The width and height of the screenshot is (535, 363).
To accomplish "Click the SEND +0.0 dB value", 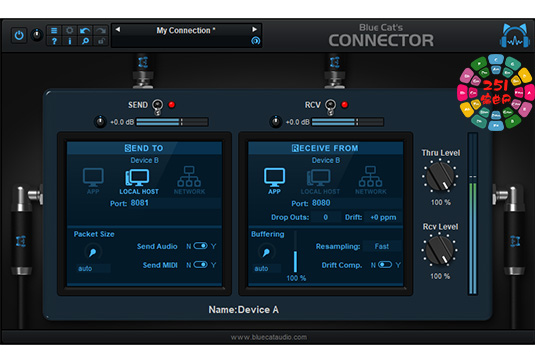I will (x=122, y=122).
